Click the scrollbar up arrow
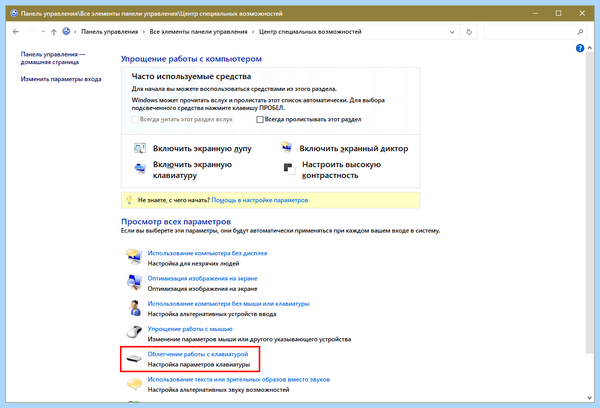The width and height of the screenshot is (600, 408). (x=590, y=48)
